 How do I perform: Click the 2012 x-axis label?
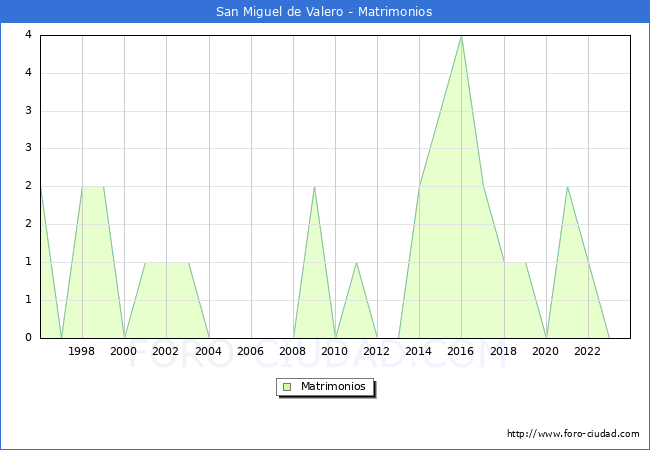(377, 351)
